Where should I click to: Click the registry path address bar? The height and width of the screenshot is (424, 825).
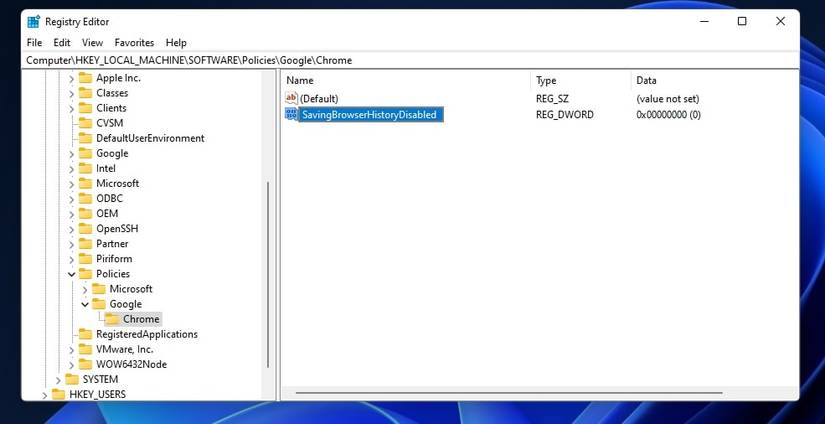click(410, 60)
